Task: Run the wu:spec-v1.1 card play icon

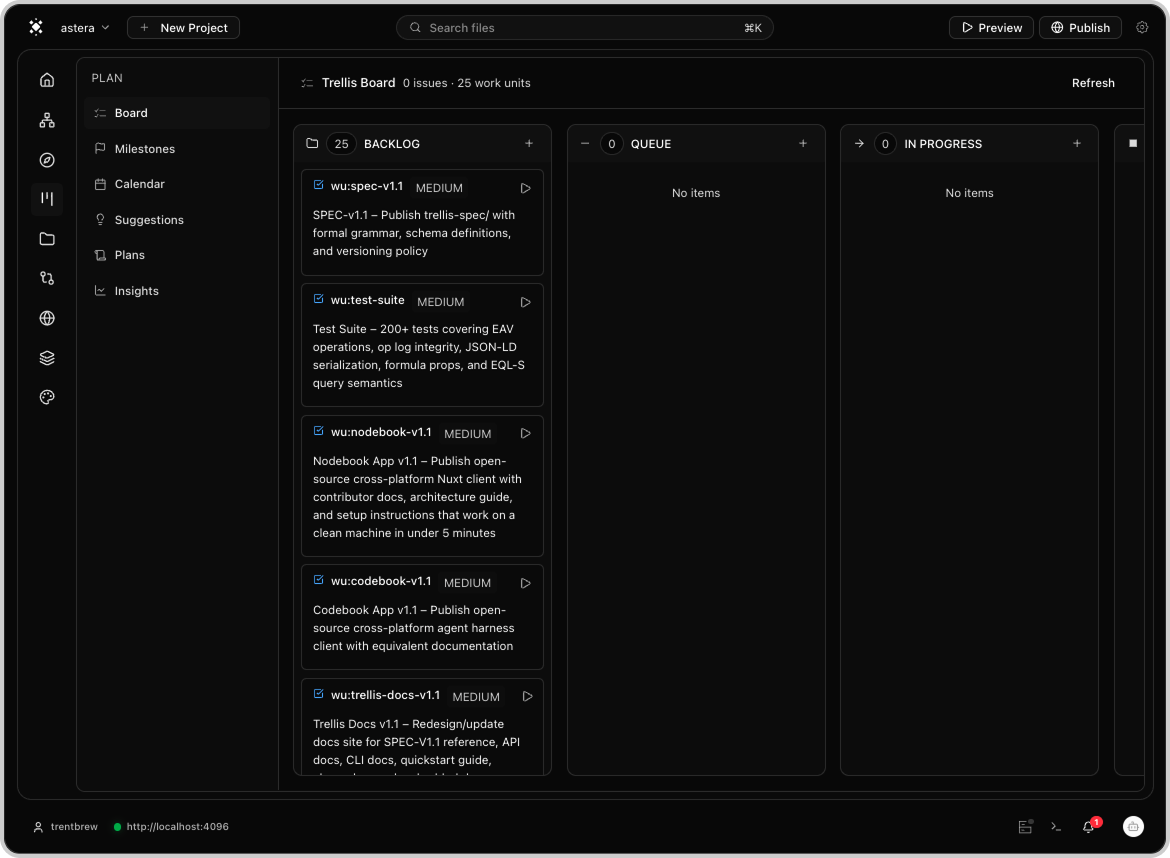Action: (x=525, y=188)
